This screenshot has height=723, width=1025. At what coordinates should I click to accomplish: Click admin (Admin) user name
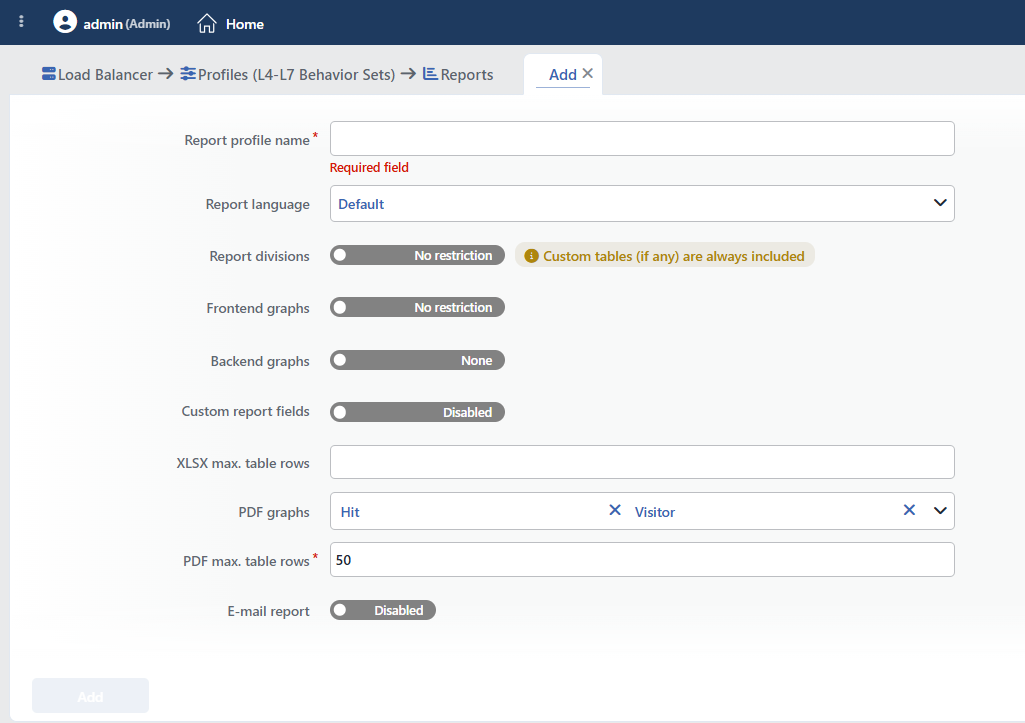[127, 24]
